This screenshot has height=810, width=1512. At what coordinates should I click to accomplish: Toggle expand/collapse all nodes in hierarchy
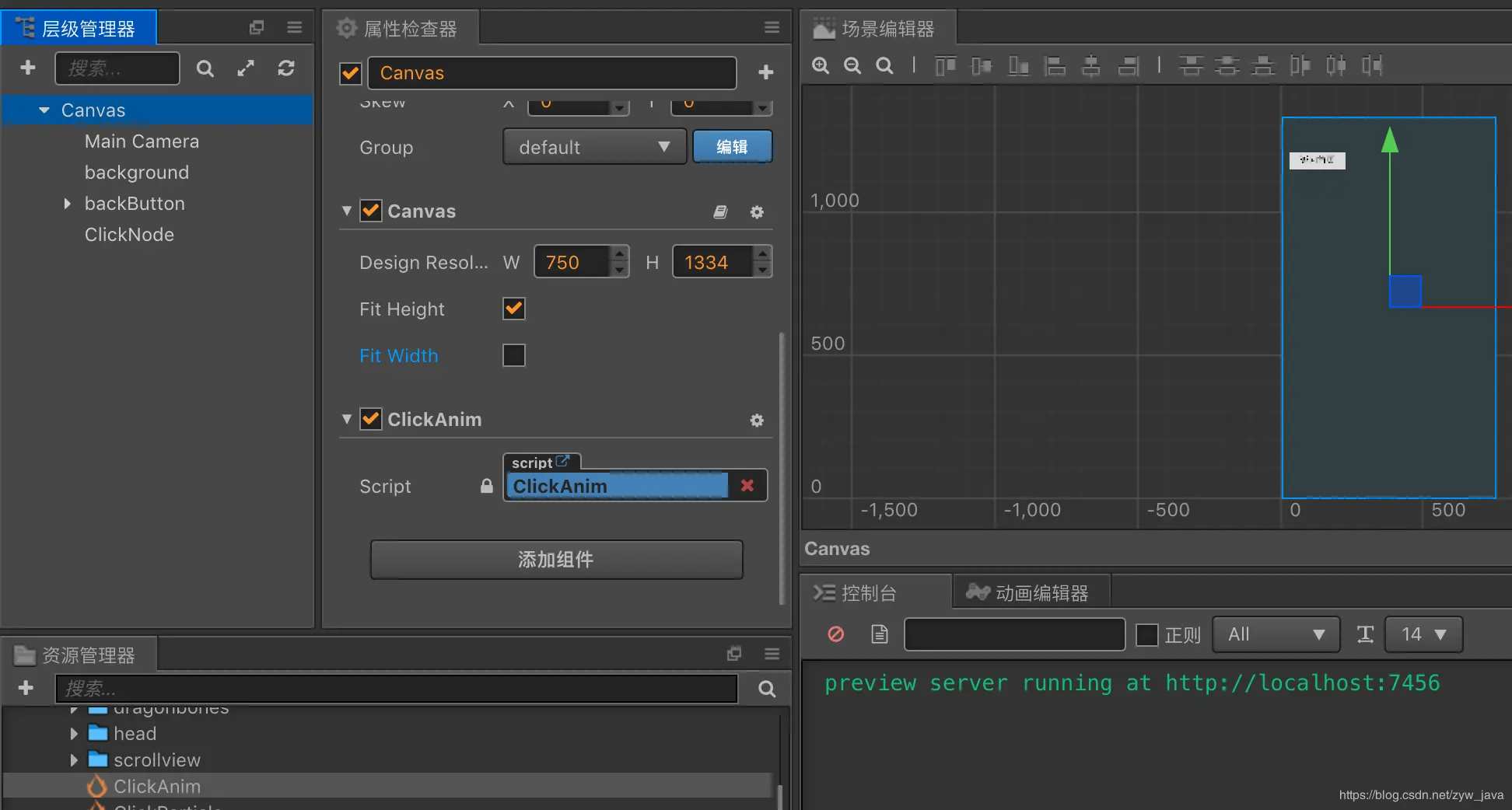point(246,68)
